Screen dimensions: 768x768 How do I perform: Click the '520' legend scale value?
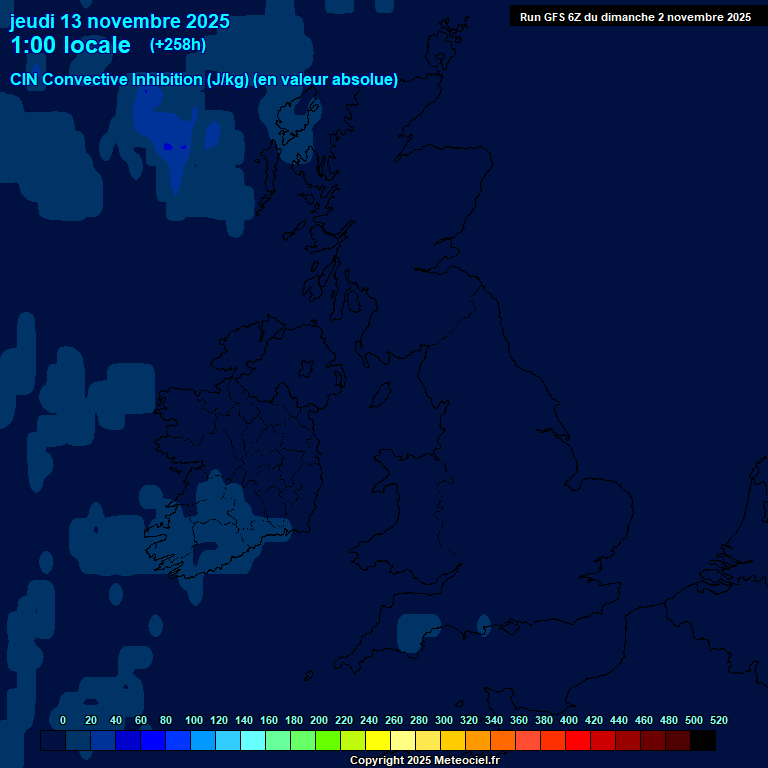pyautogui.click(x=718, y=720)
